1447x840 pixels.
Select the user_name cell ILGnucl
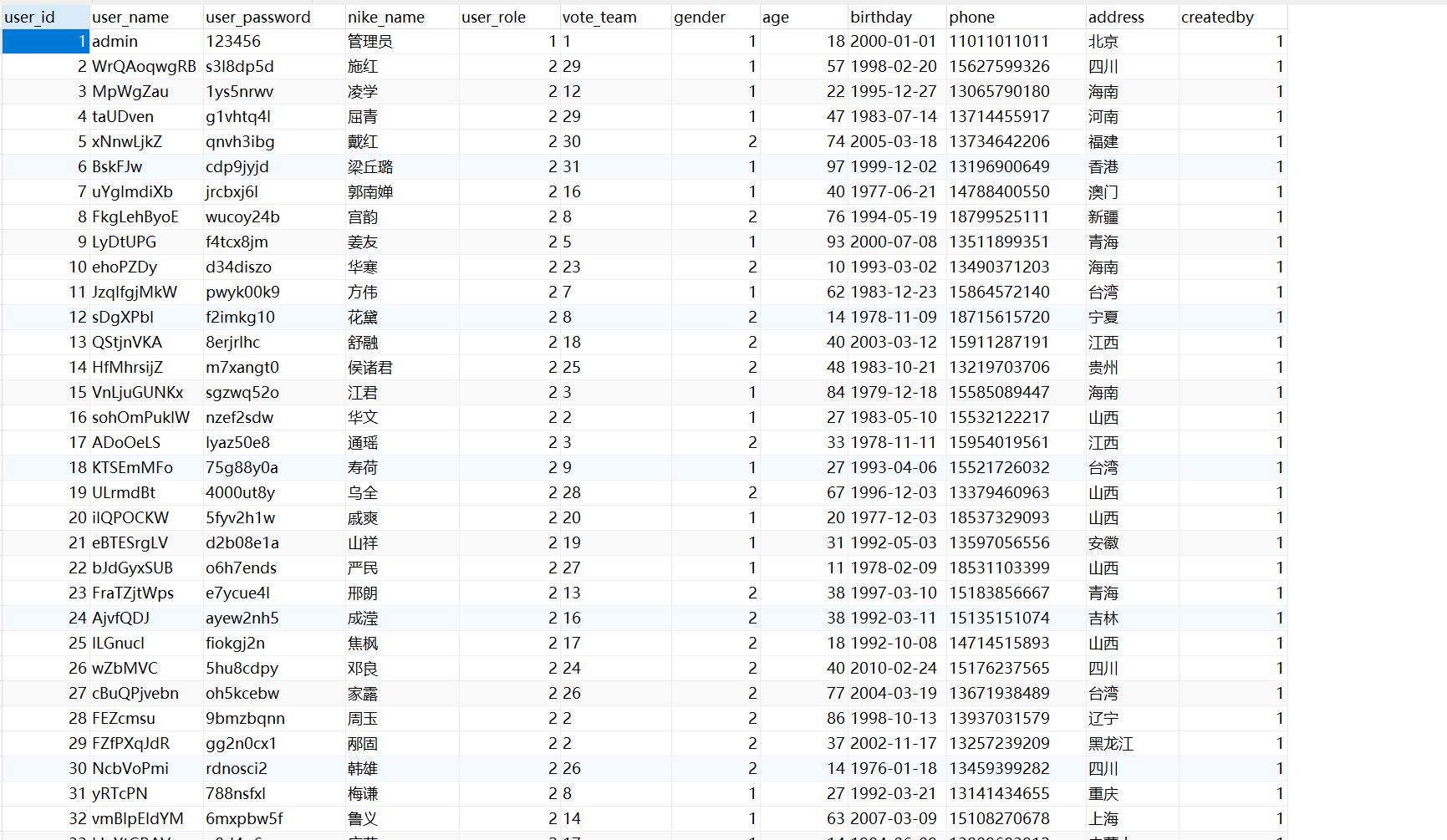145,643
